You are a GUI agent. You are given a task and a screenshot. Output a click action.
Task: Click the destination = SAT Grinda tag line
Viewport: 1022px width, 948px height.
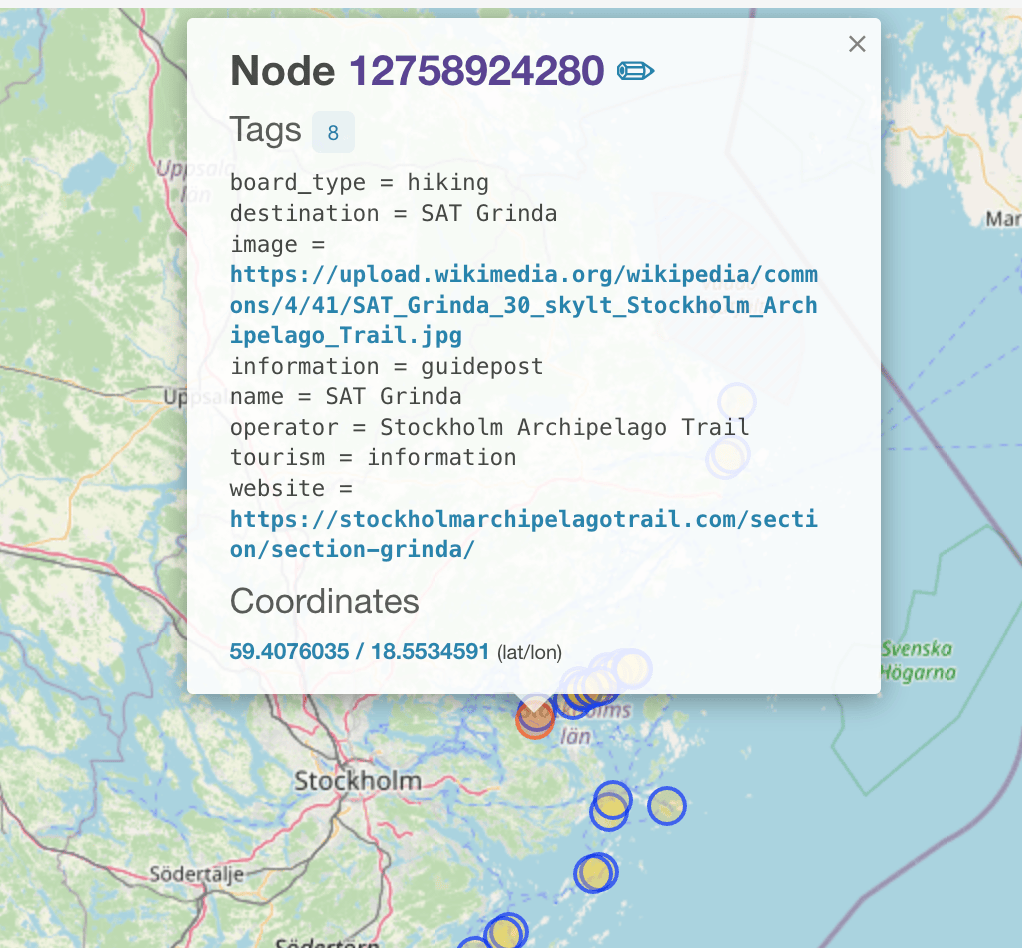pos(393,213)
